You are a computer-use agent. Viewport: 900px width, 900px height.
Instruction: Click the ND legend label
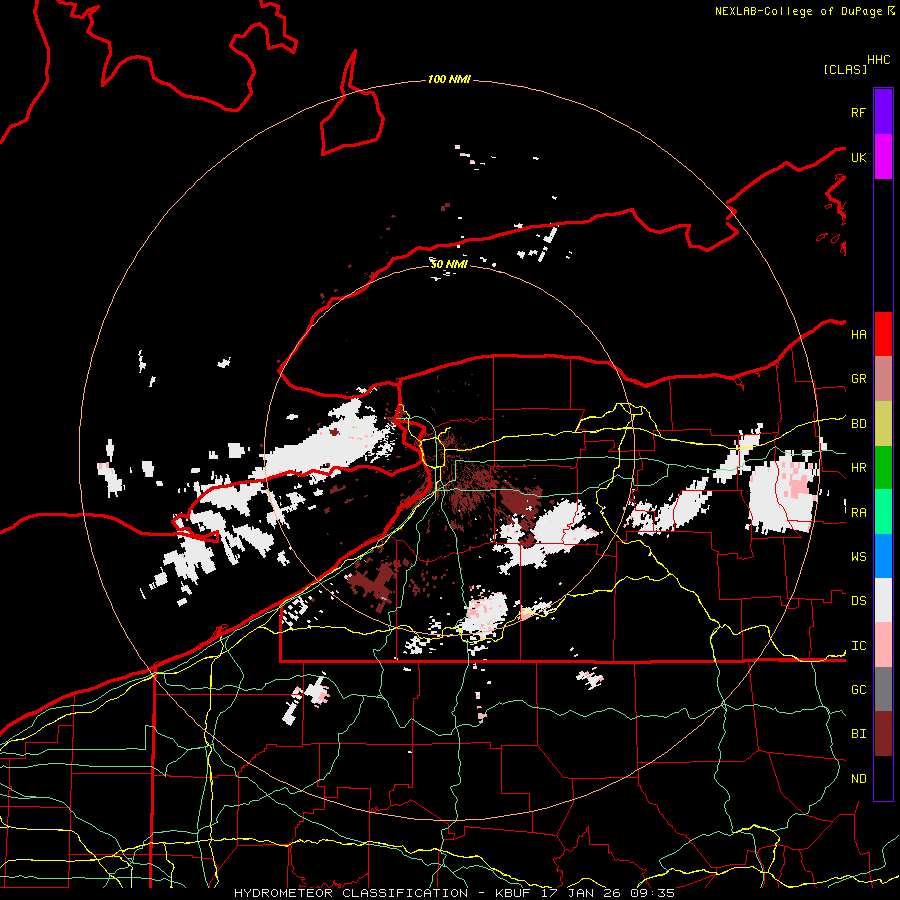(858, 779)
